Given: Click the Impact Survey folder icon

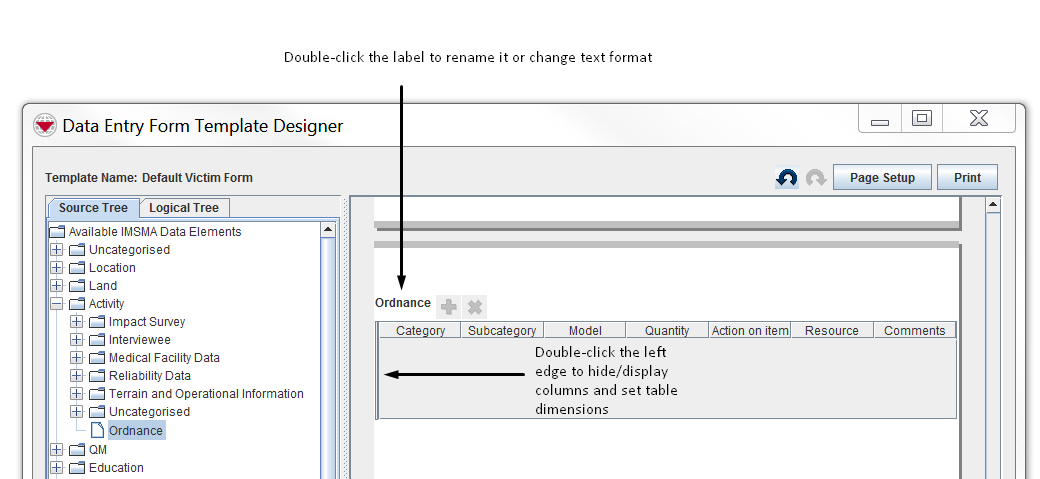Looking at the screenshot, I should [x=97, y=322].
